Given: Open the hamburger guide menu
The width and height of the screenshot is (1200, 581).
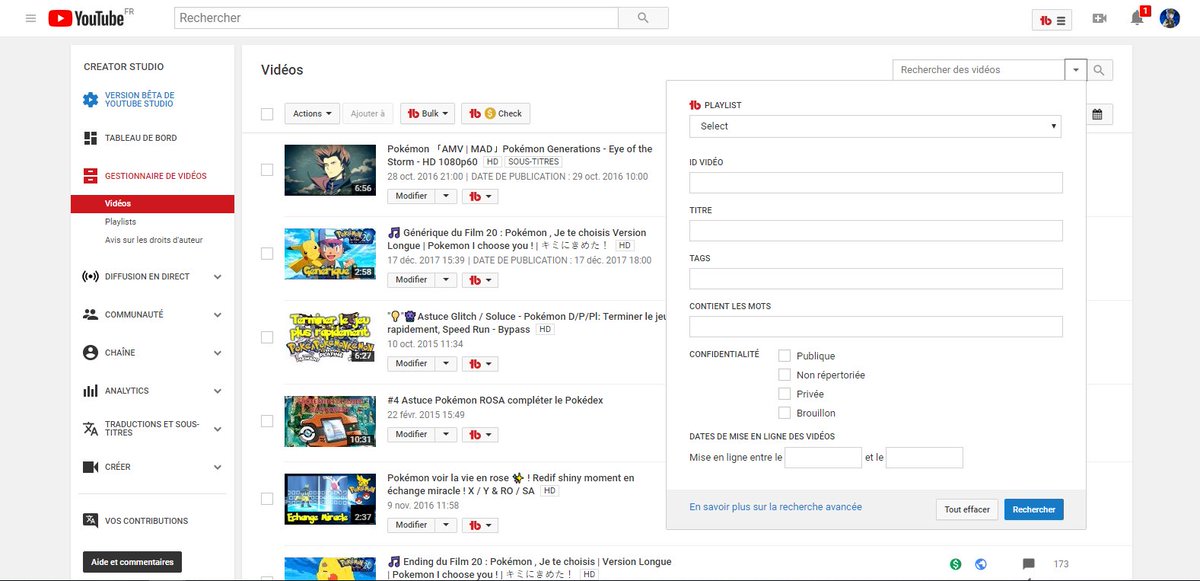Looking at the screenshot, I should (30, 18).
